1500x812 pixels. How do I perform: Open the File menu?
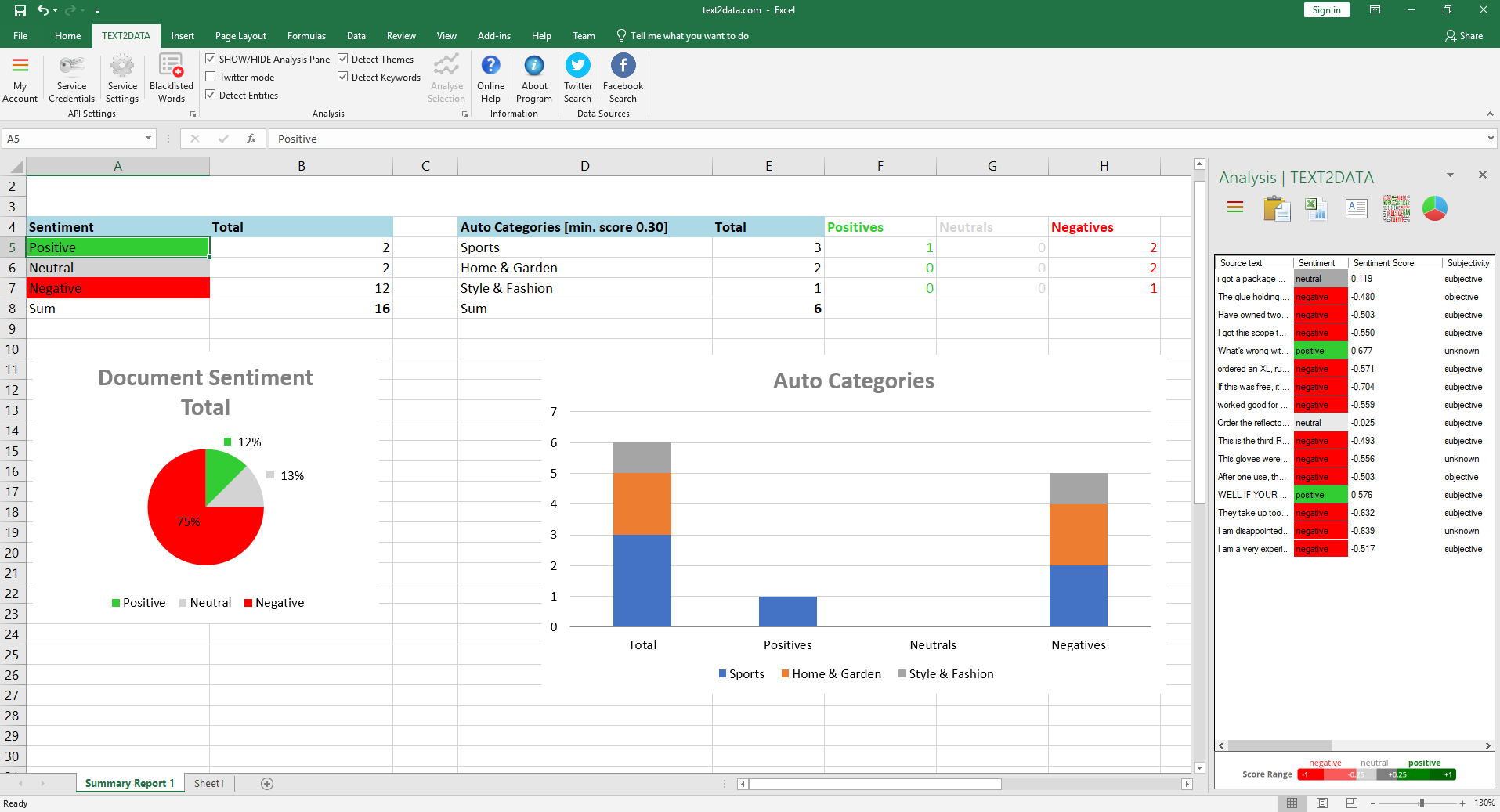20,36
